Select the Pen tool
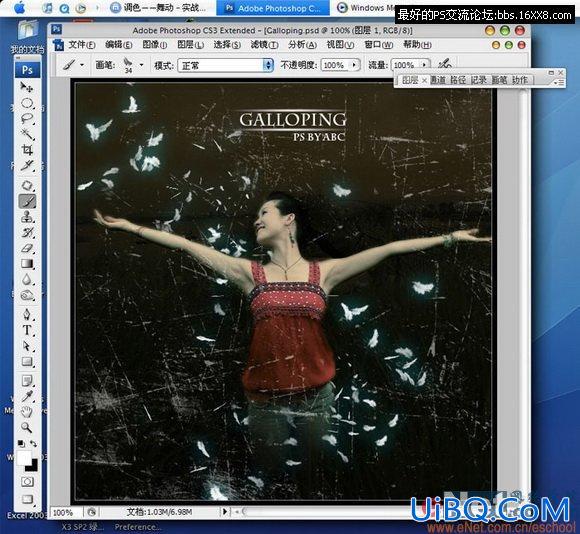 click(27, 314)
